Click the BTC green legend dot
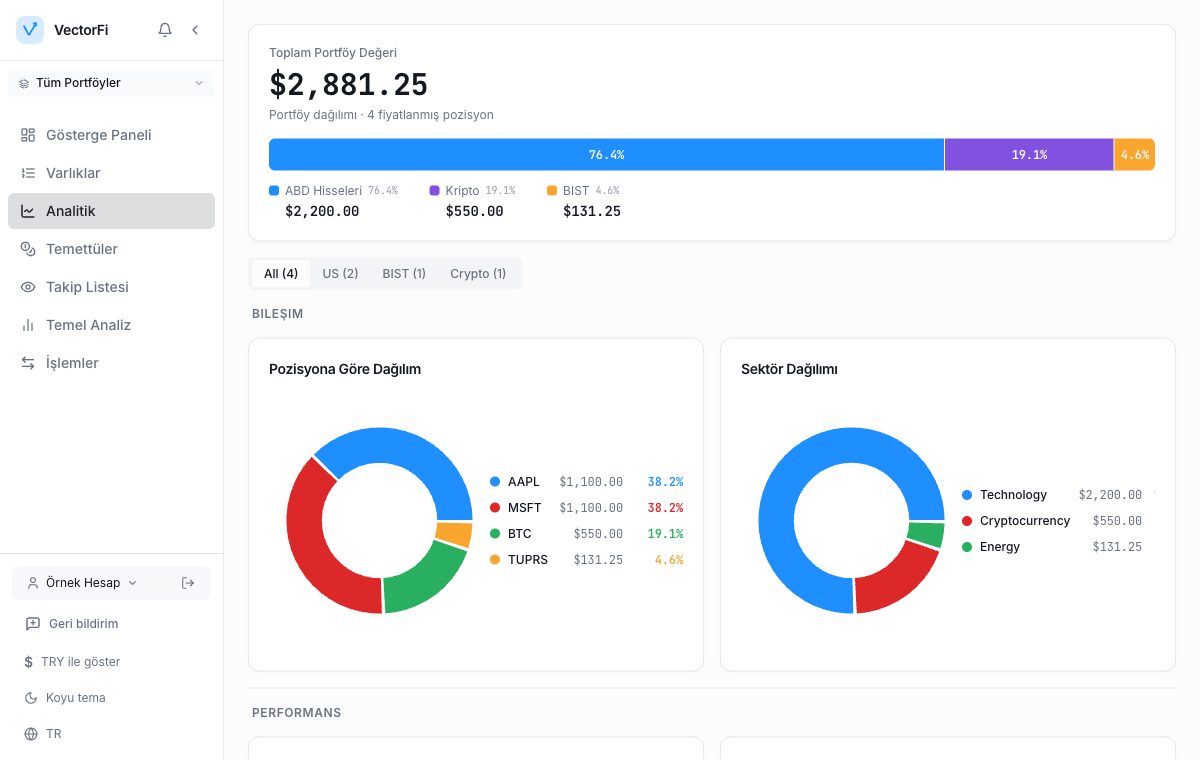The width and height of the screenshot is (1200, 760). [x=495, y=534]
